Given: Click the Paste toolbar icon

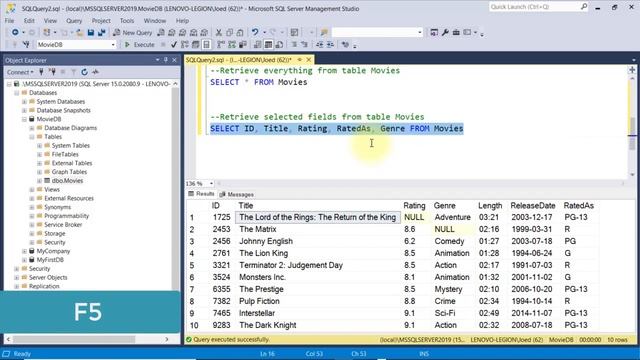Looking at the screenshot, I should pos(240,32).
